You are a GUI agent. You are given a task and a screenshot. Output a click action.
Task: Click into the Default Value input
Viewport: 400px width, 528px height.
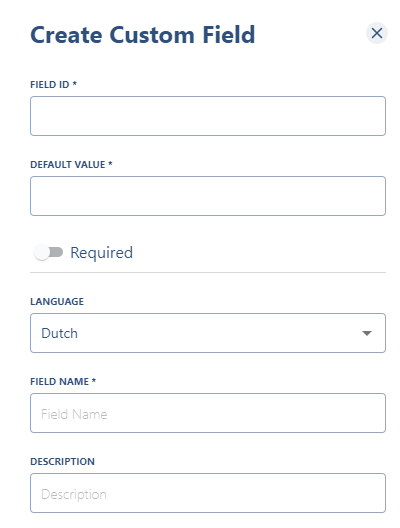coord(208,196)
